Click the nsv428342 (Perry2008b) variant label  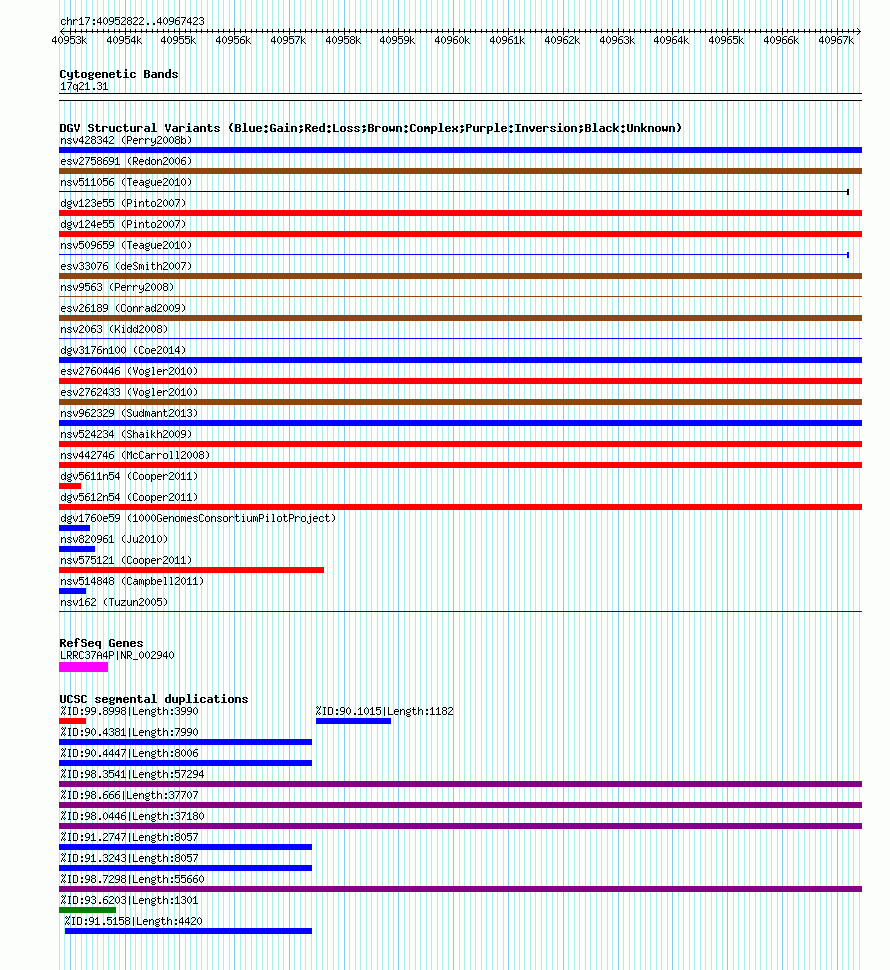point(126,140)
